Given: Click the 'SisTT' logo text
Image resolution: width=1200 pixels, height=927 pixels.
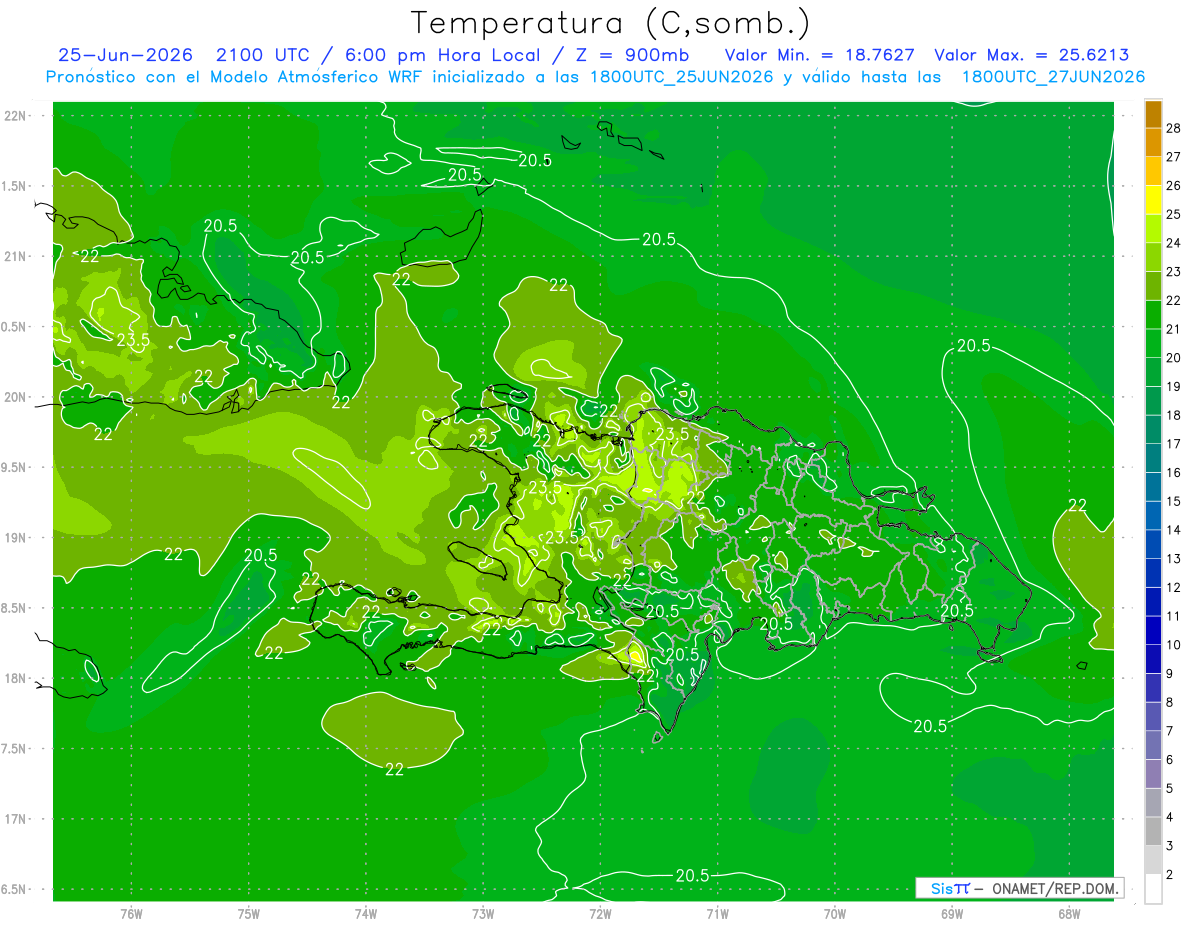Looking at the screenshot, I should coord(949,888).
